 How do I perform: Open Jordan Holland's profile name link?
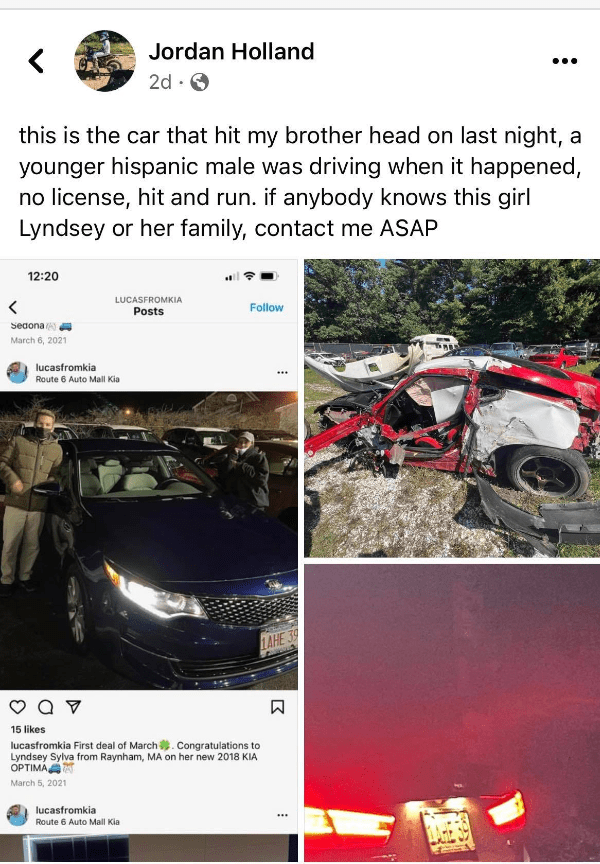231,51
